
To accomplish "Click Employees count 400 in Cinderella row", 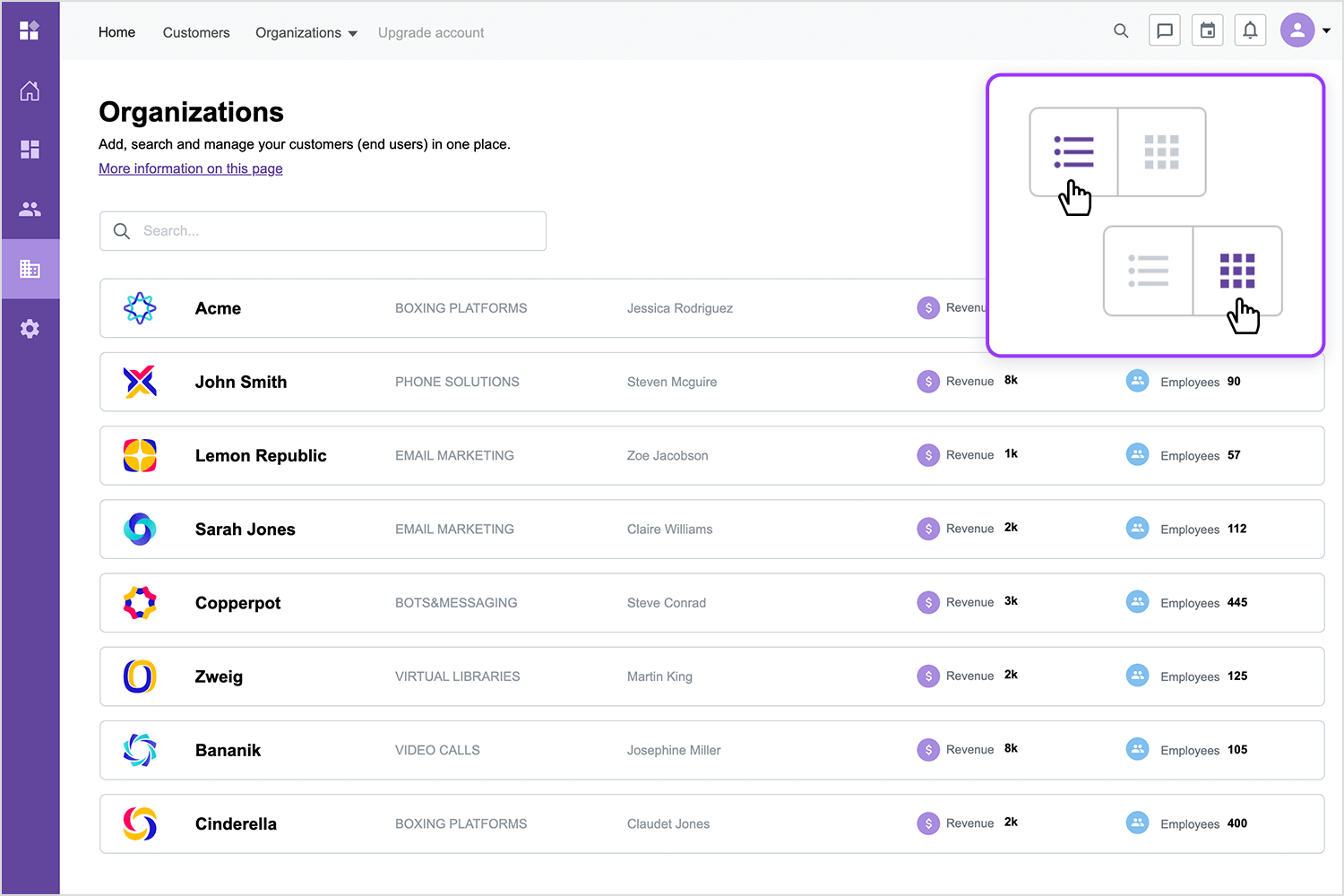I will 1237,823.
